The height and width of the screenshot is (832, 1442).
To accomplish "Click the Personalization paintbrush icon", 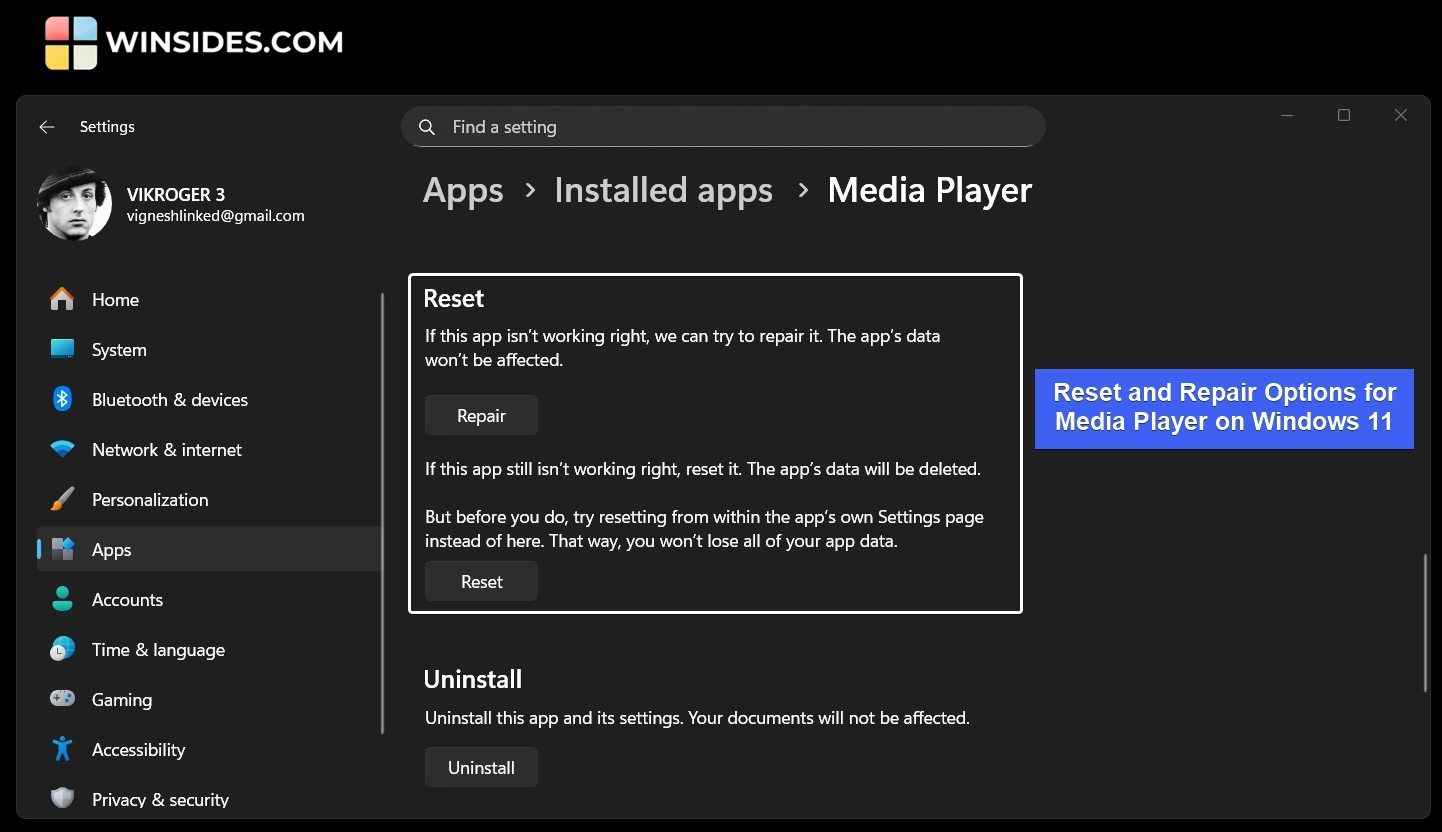I will pos(62,500).
